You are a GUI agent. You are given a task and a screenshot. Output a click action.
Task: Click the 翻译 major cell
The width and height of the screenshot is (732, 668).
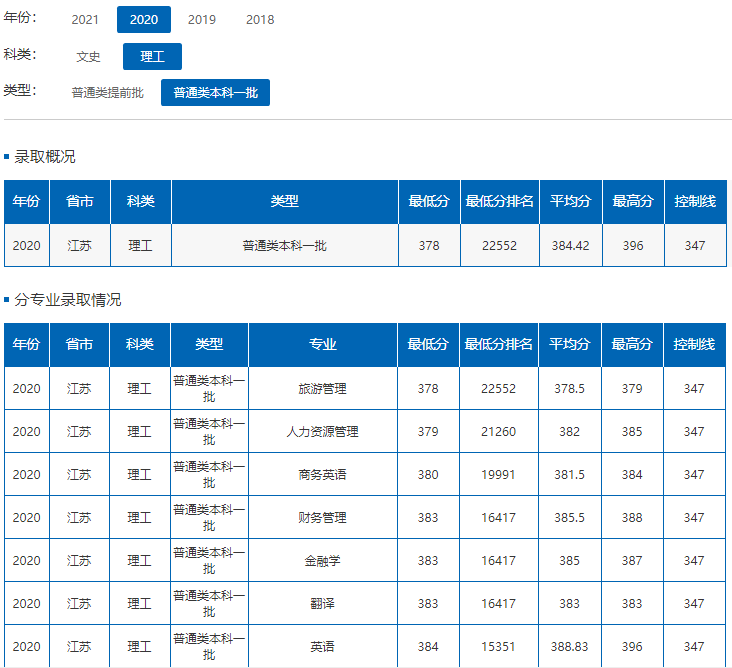[x=322, y=604]
